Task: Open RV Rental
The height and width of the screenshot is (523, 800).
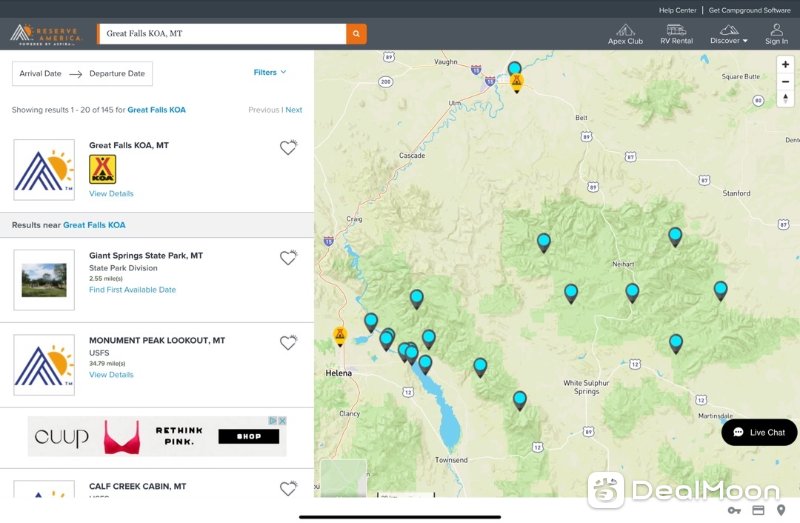Action: pos(676,34)
